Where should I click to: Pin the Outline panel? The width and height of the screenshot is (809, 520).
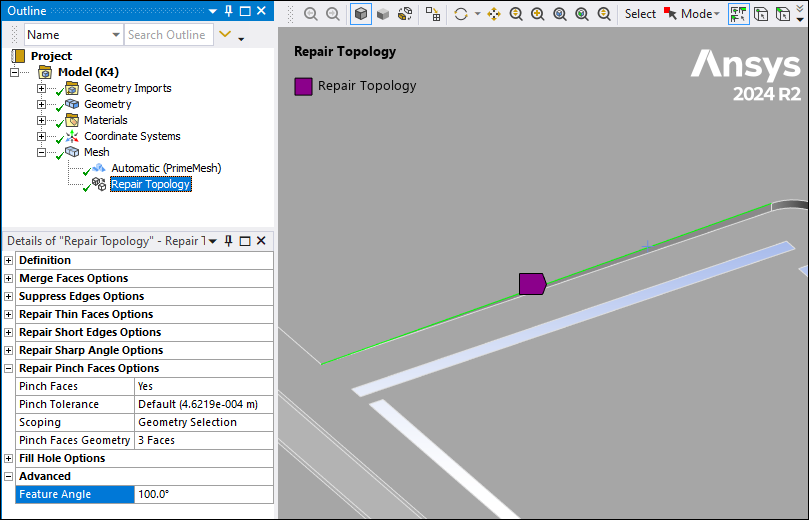229,10
